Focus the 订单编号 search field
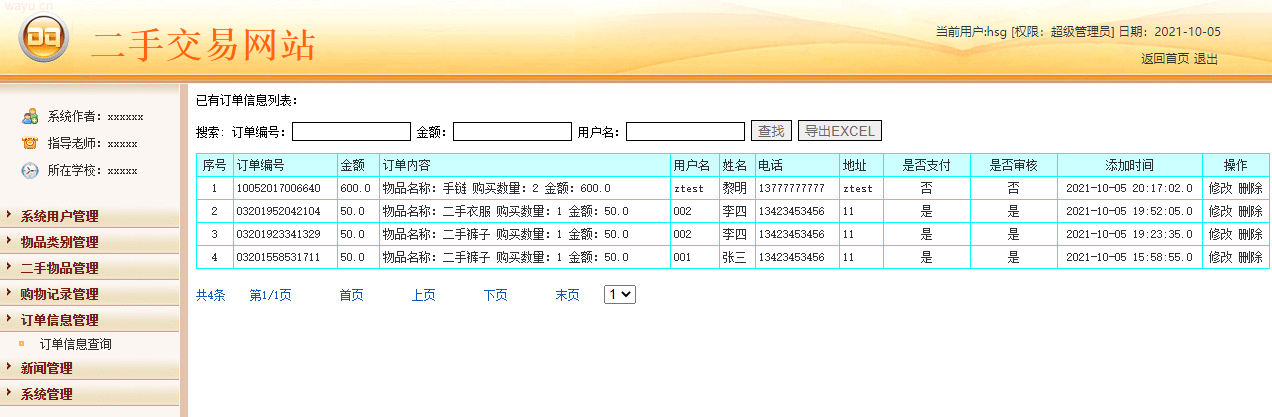The height and width of the screenshot is (417, 1272). tap(351, 131)
